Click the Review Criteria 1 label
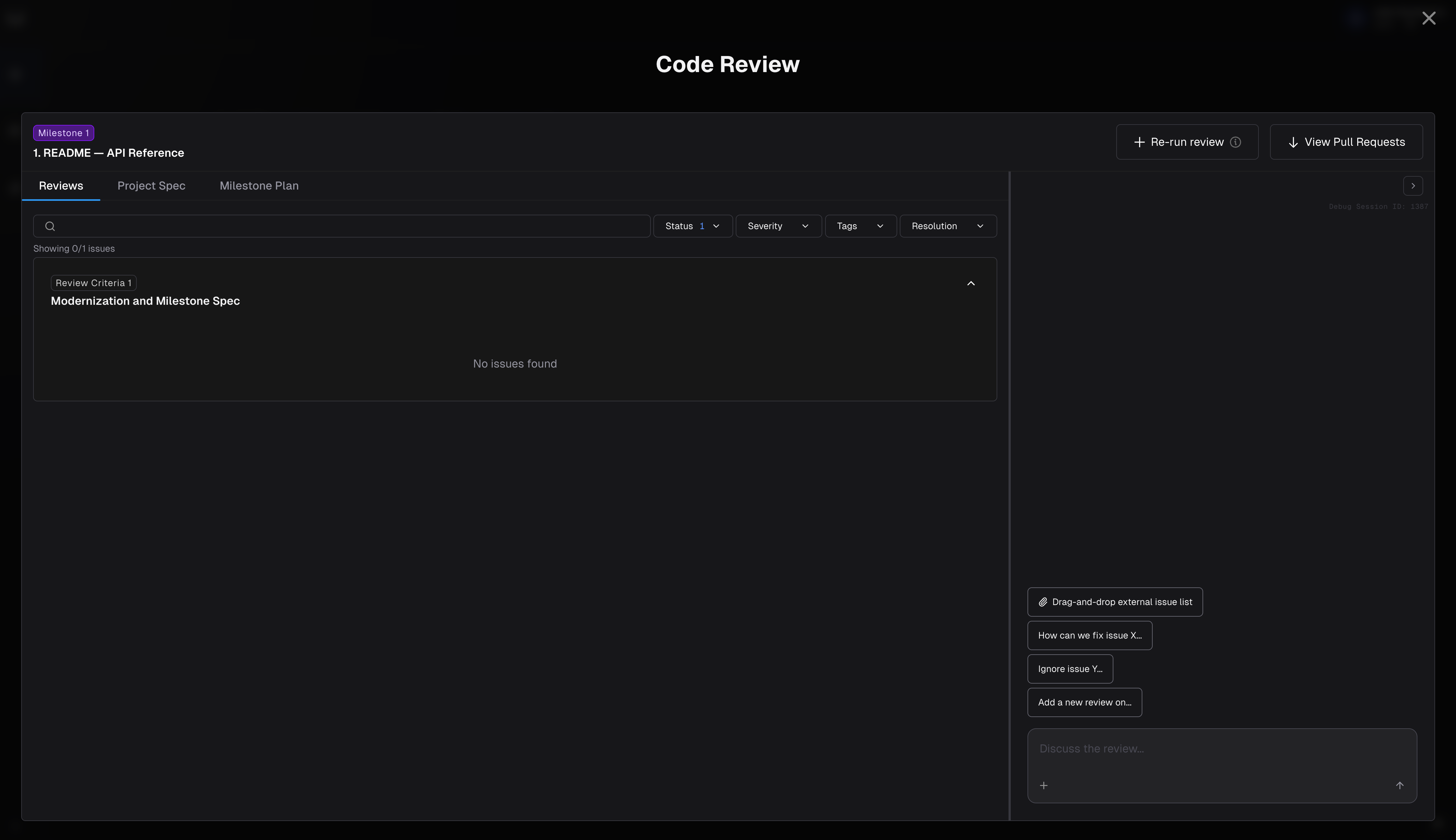 pos(93,283)
